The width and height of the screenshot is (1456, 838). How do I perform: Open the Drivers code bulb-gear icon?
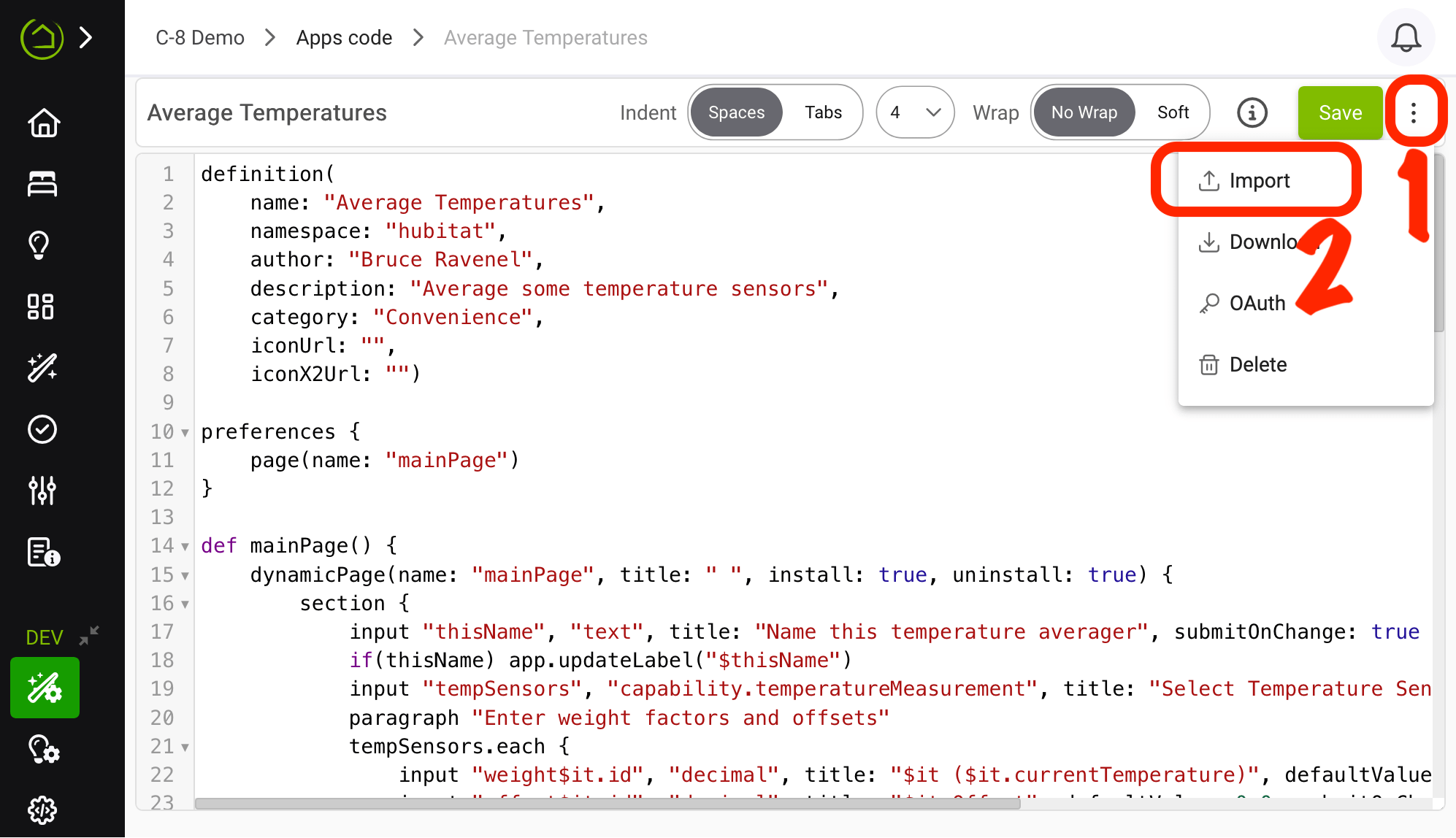[43, 750]
